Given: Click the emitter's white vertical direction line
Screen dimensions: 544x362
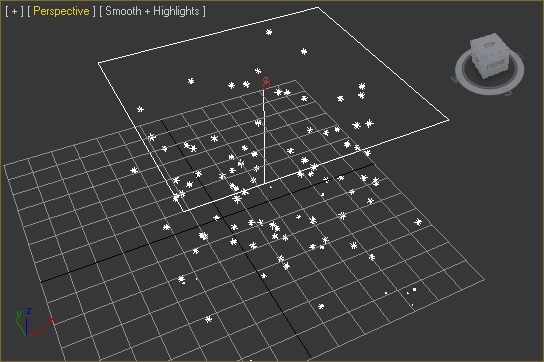Looking at the screenshot, I should point(264,136).
